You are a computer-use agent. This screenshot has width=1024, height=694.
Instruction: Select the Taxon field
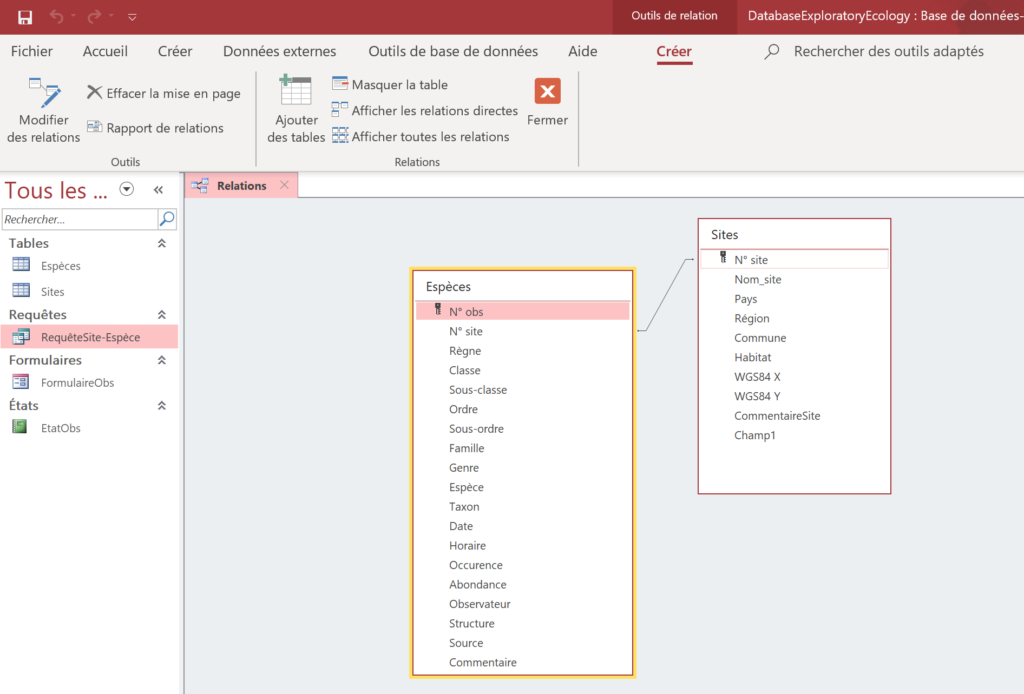pyautogui.click(x=522, y=507)
